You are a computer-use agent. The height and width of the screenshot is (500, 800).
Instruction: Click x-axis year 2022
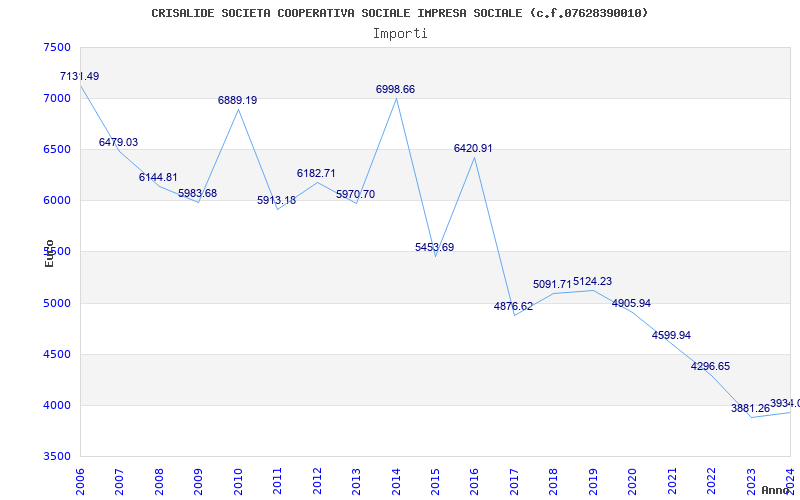coord(712,481)
